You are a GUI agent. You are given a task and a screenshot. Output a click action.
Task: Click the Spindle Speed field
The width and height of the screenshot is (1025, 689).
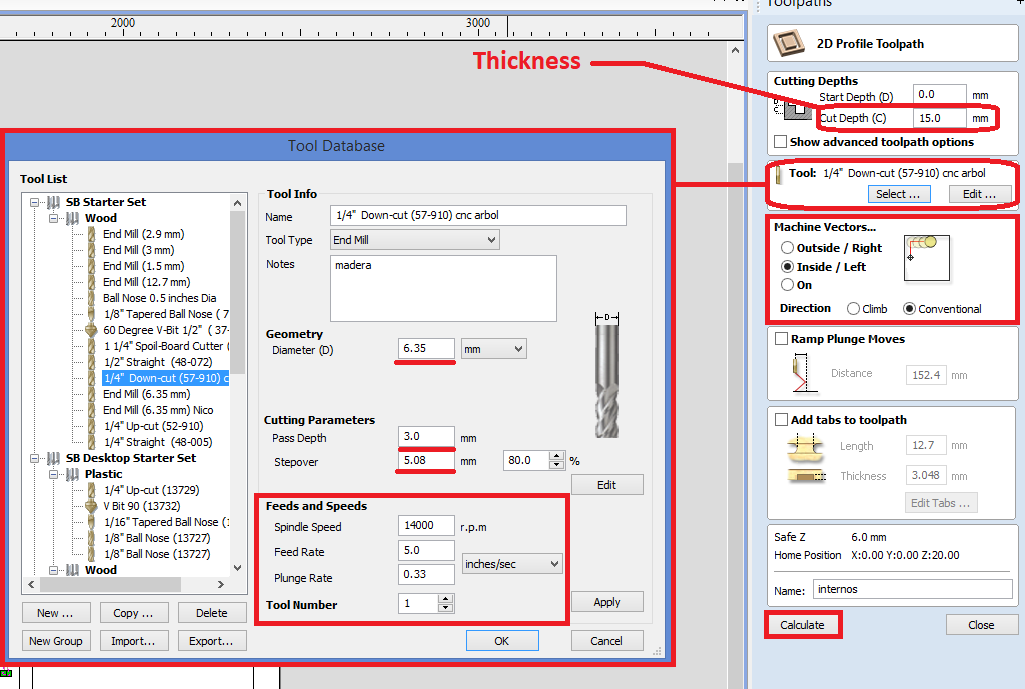coord(426,526)
